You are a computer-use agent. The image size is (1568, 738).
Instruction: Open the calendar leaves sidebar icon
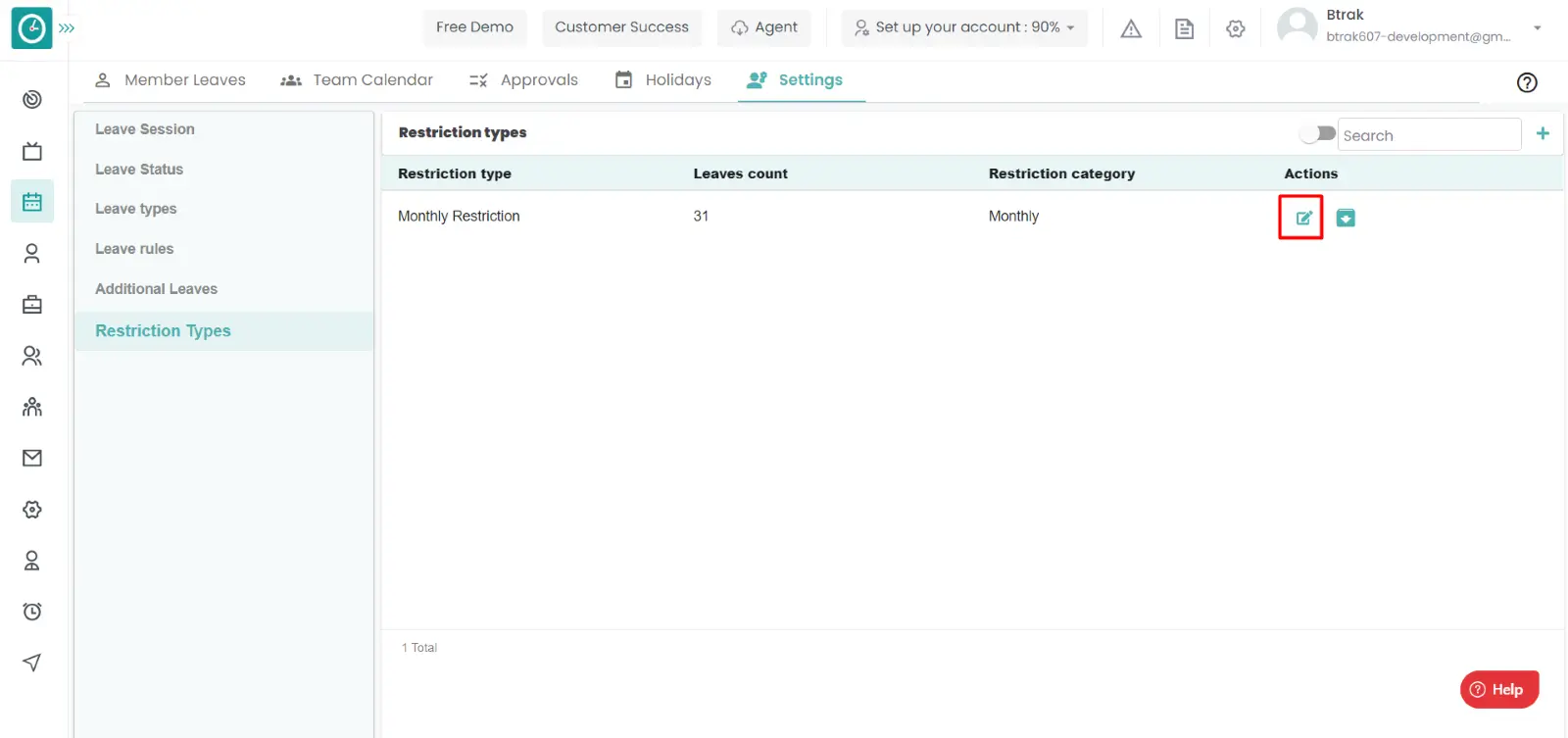32,202
